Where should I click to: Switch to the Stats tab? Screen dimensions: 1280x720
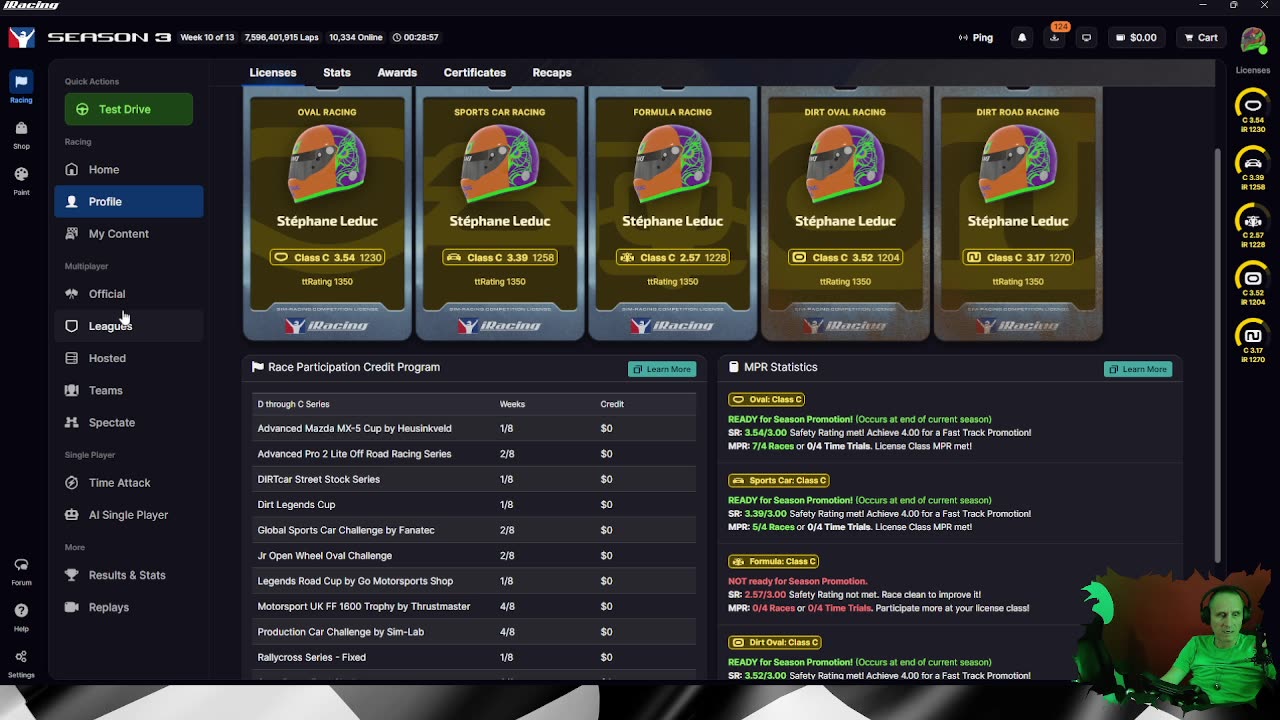pos(337,73)
